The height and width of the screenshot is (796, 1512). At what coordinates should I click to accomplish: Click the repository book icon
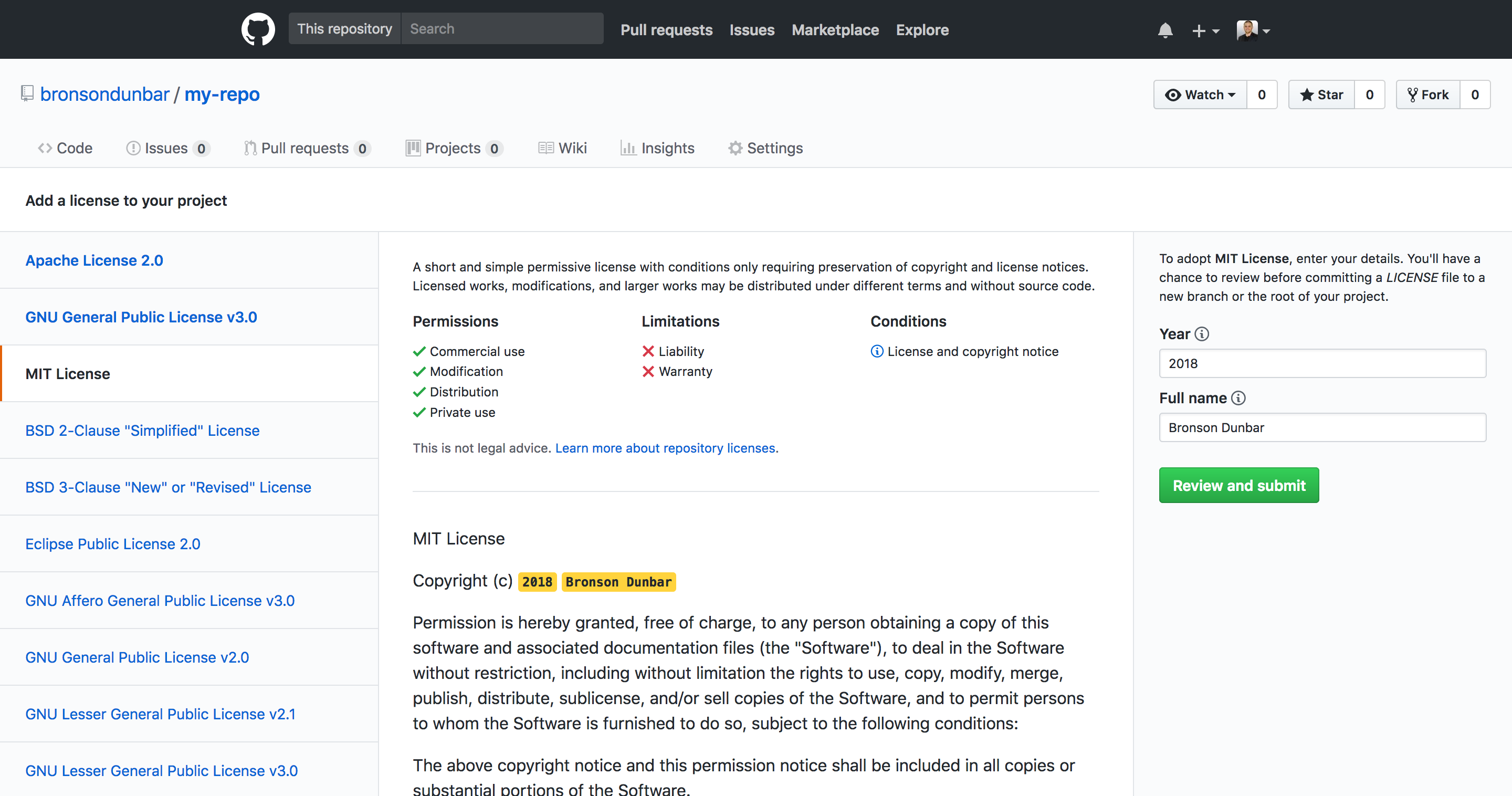click(x=27, y=94)
